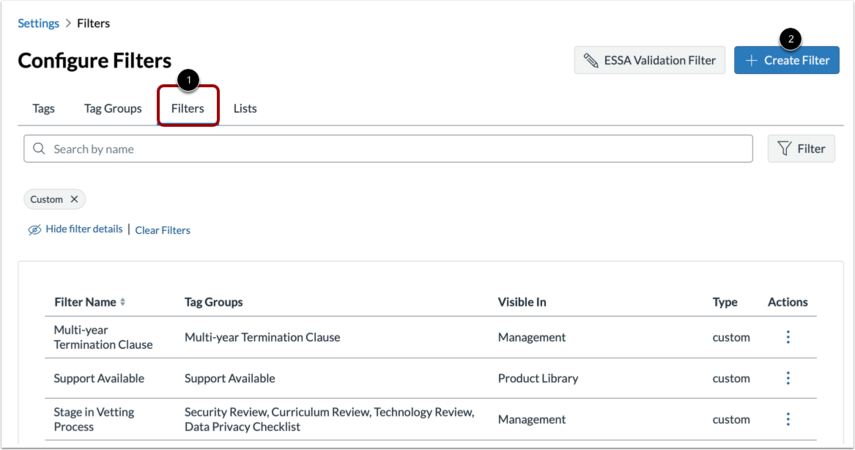
Task: Switch to the Lists tab
Action: pos(245,108)
